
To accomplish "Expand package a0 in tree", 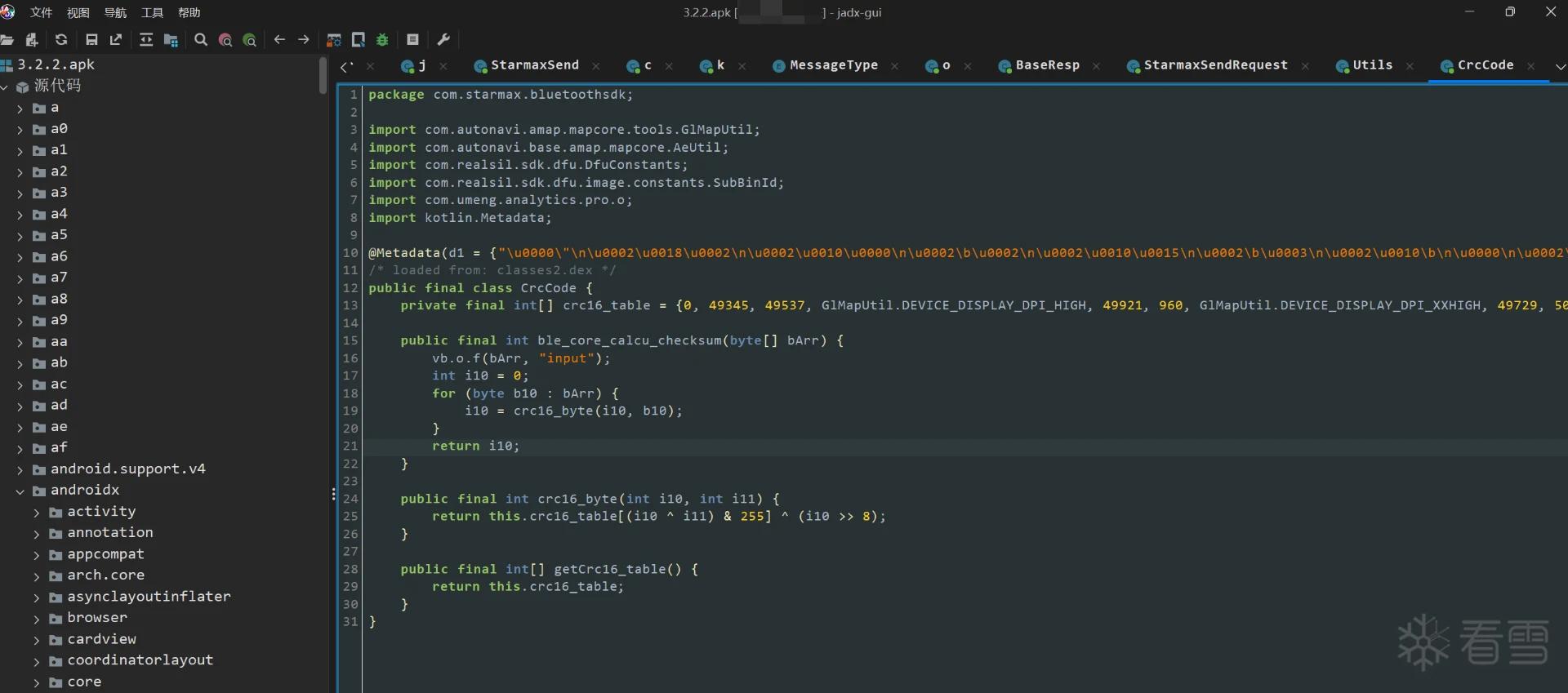I will pos(20,130).
